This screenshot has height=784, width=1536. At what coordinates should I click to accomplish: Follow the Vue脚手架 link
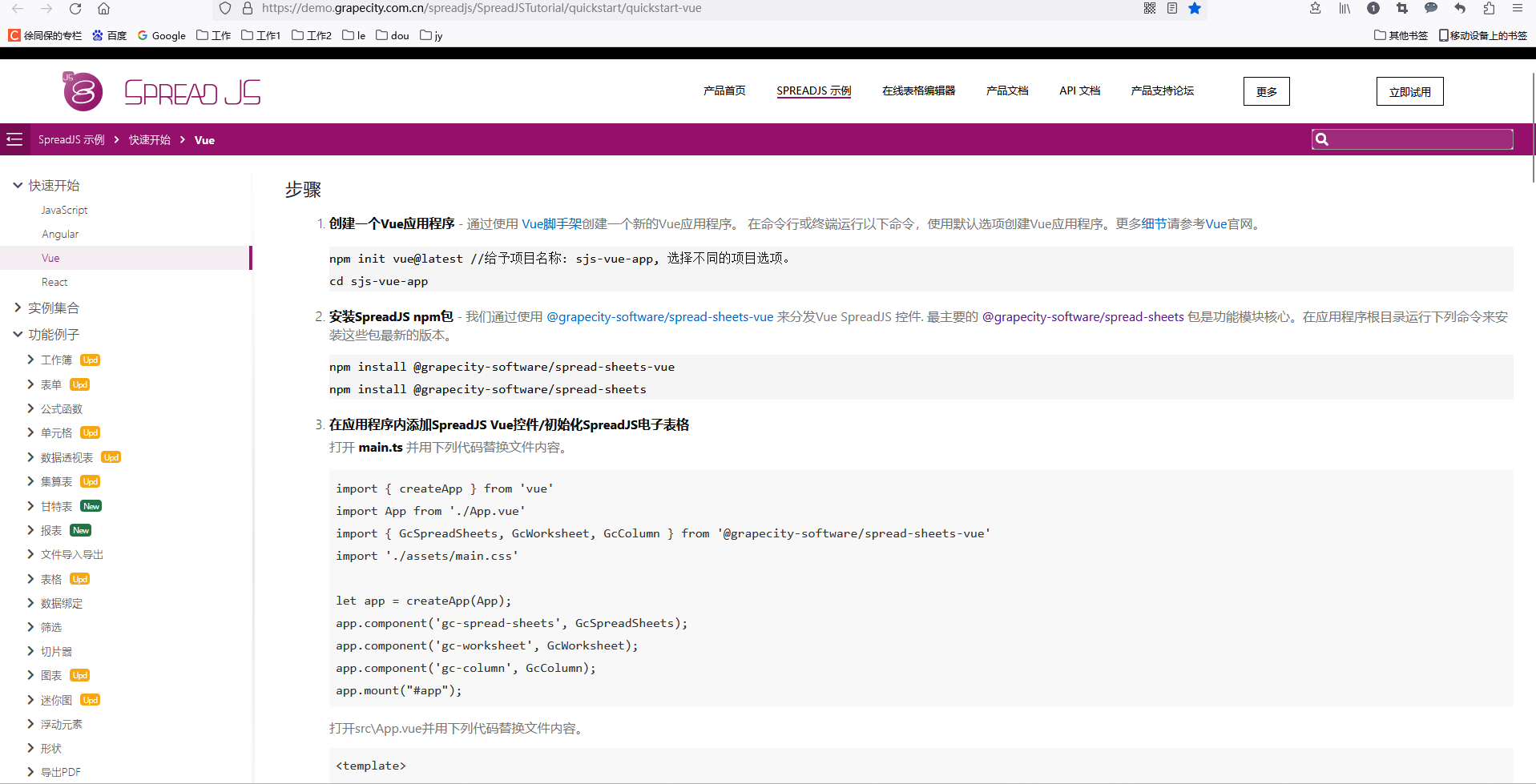[x=551, y=224]
